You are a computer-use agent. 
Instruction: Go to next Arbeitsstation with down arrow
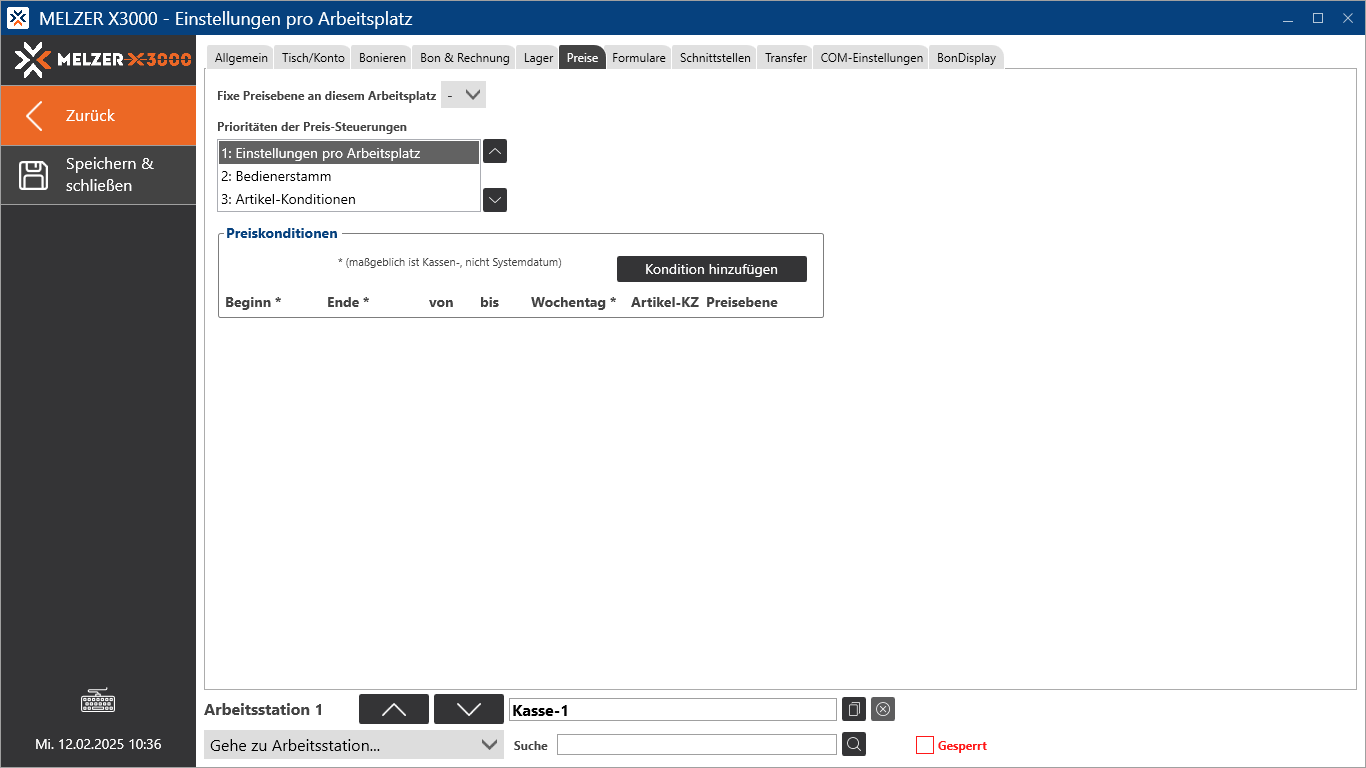coord(468,709)
